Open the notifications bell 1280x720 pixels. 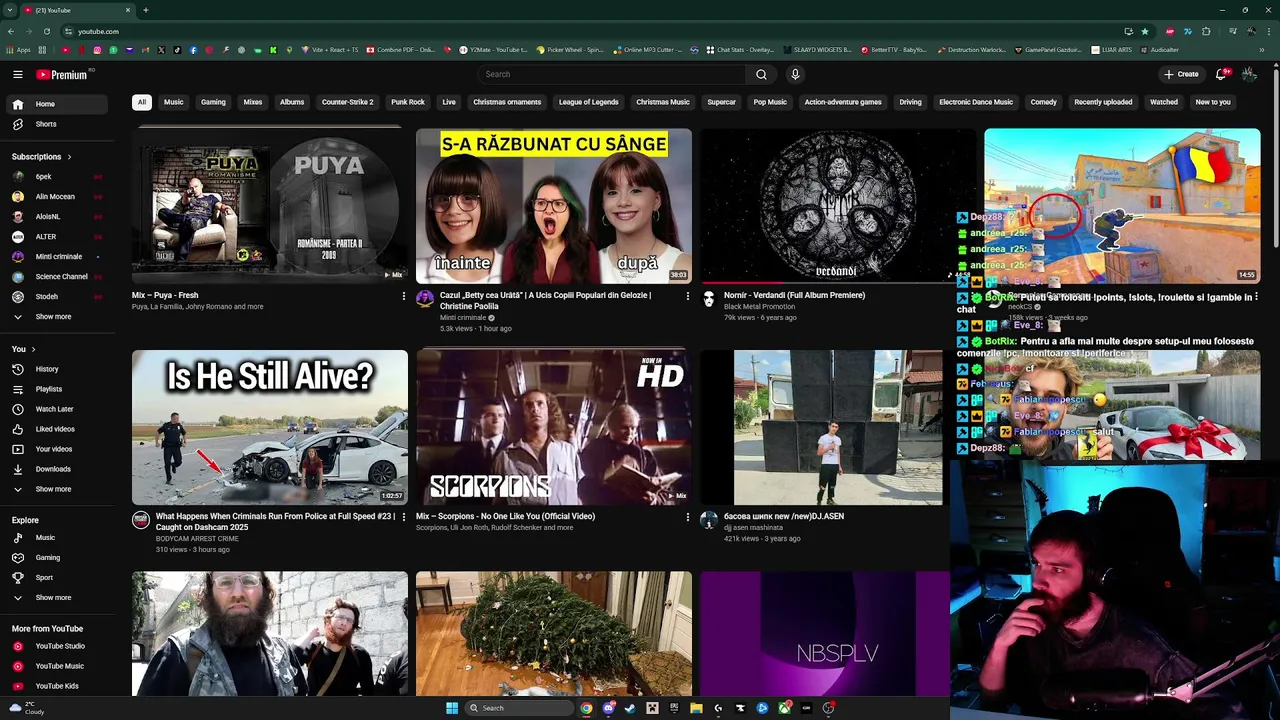1221,74
